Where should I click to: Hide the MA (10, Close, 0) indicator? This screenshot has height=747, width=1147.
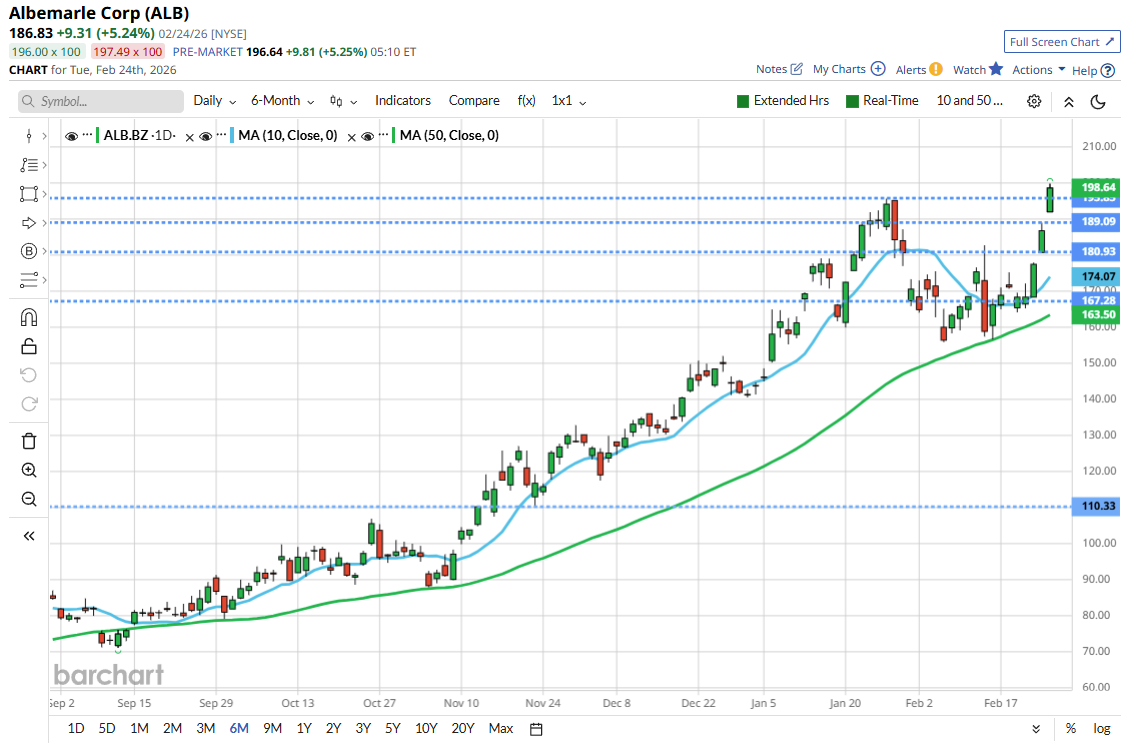205,136
